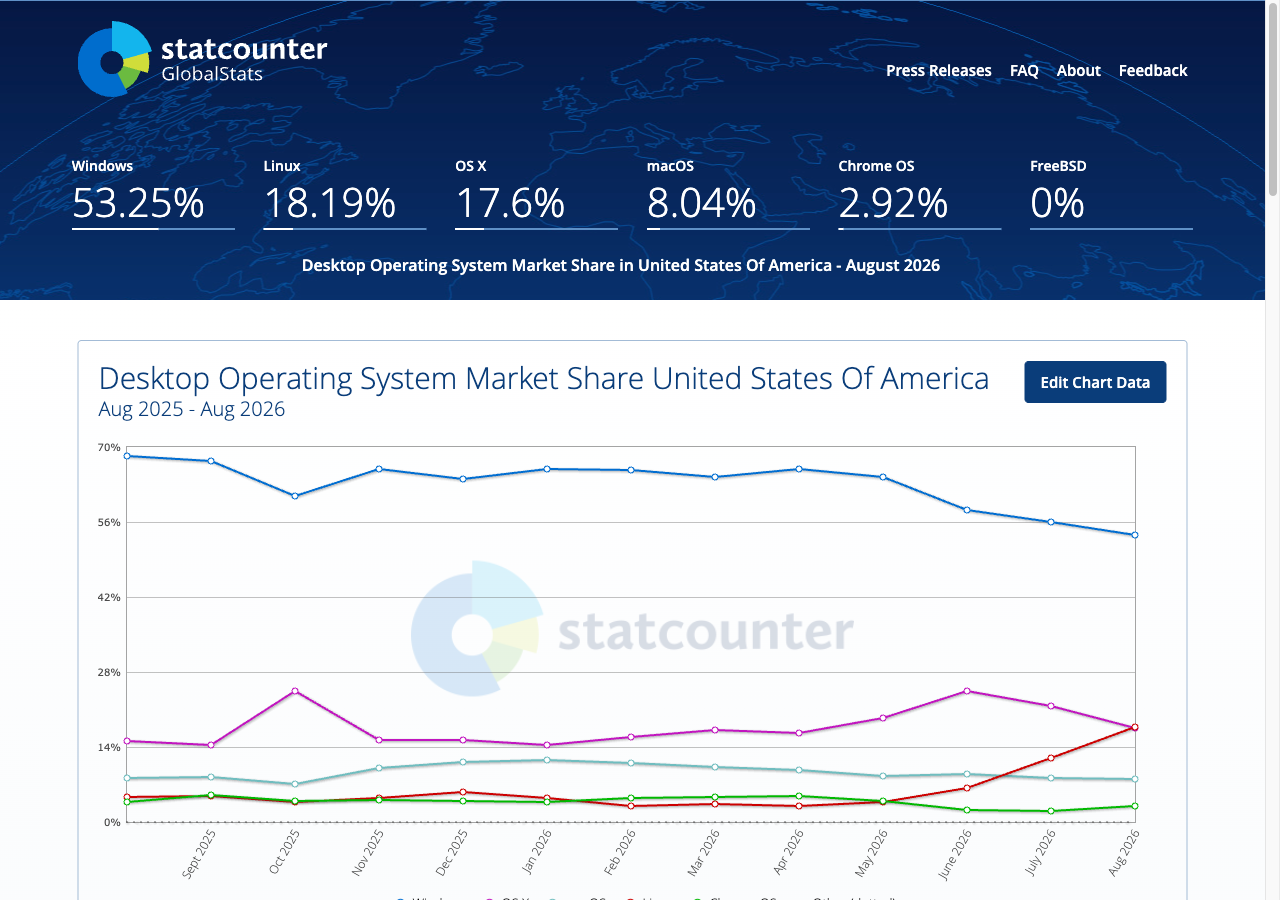1280x900 pixels.
Task: Click the Windows blue data point for Aug 2026
Action: tap(1135, 535)
